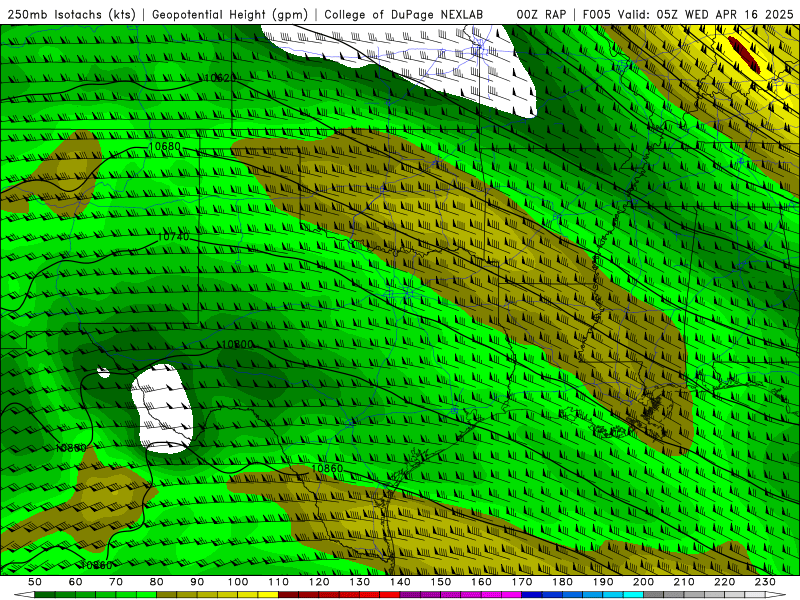Select the darkest green swatch starting at 50
The width and height of the screenshot is (800, 600).
pyautogui.click(x=44, y=595)
